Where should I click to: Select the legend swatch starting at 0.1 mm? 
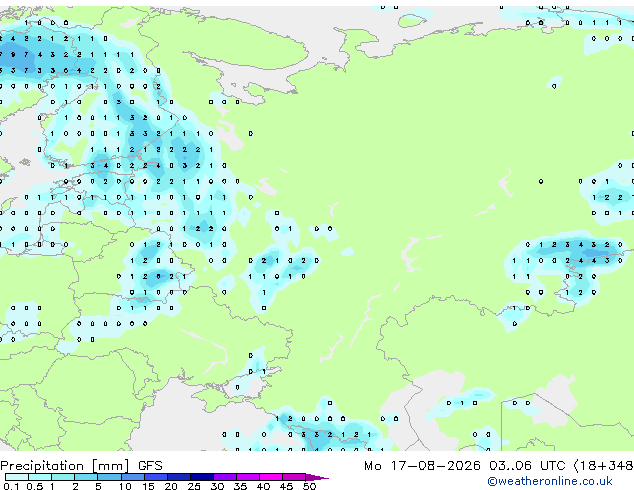pos(17,477)
